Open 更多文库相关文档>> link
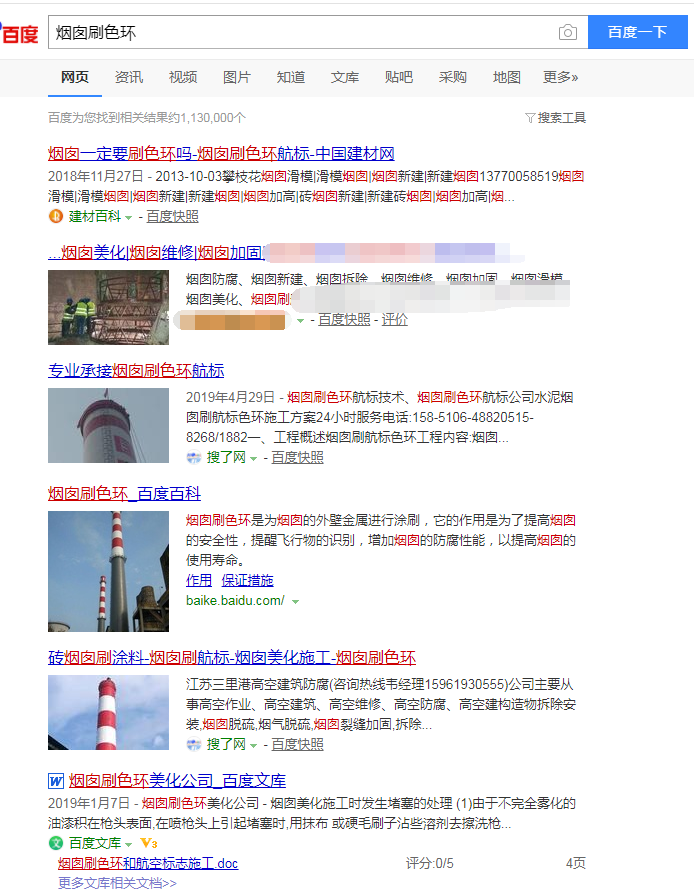 point(117,883)
